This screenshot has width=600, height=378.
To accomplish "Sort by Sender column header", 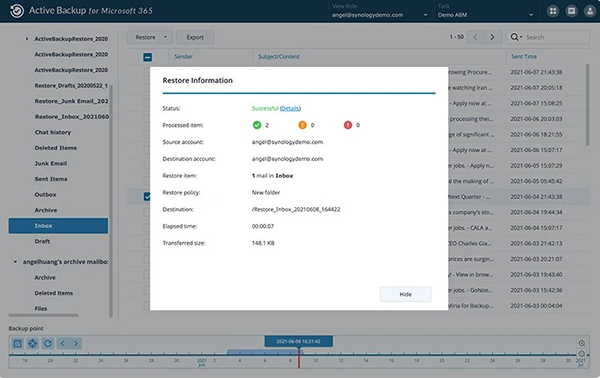I will tap(183, 57).
